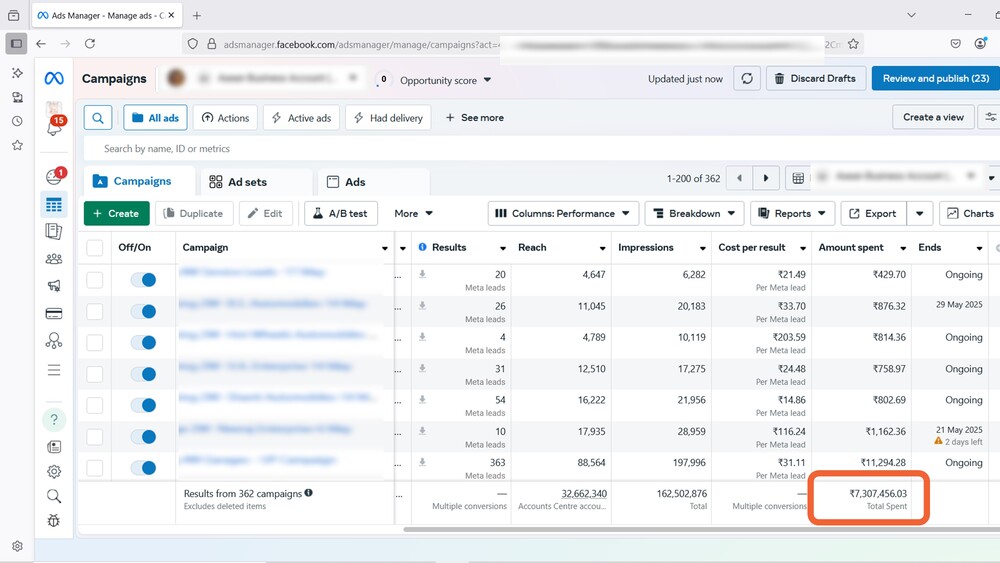Toggle the last campaign row switch

143,467
